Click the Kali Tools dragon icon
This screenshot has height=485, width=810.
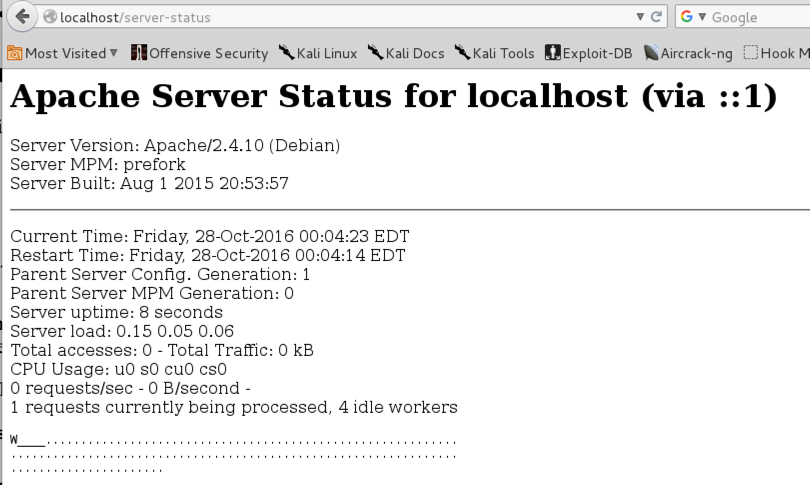(462, 52)
